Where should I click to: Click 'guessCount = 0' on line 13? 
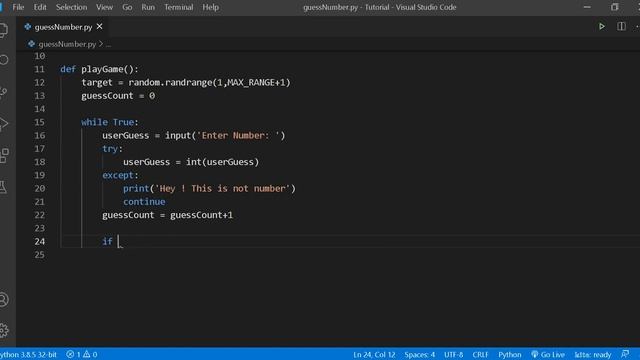118,96
